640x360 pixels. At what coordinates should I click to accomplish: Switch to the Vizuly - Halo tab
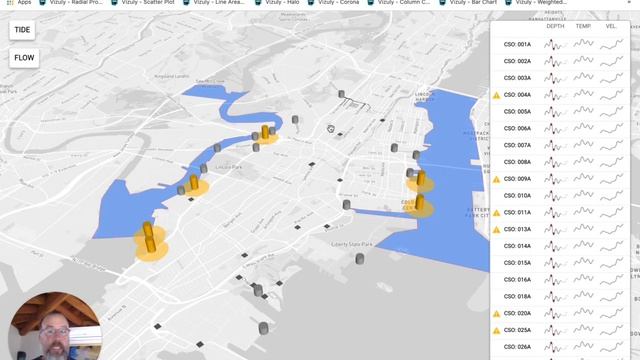click(277, 2)
